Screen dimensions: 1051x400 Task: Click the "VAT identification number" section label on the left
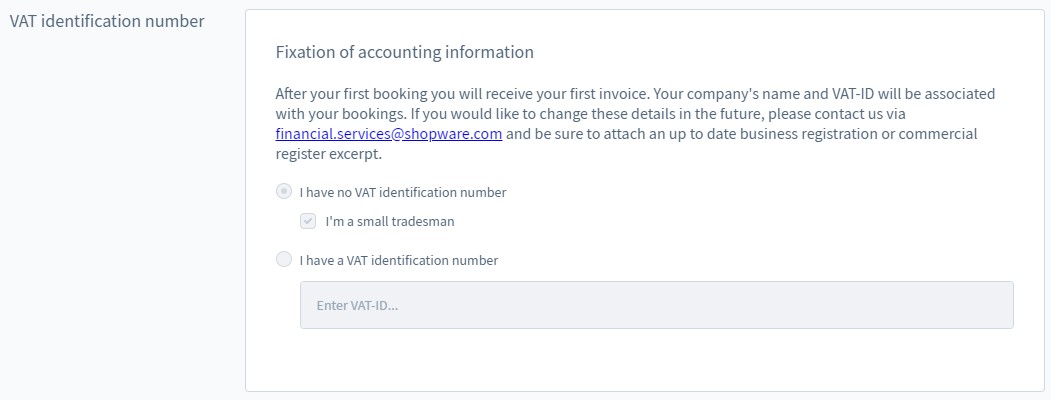107,21
